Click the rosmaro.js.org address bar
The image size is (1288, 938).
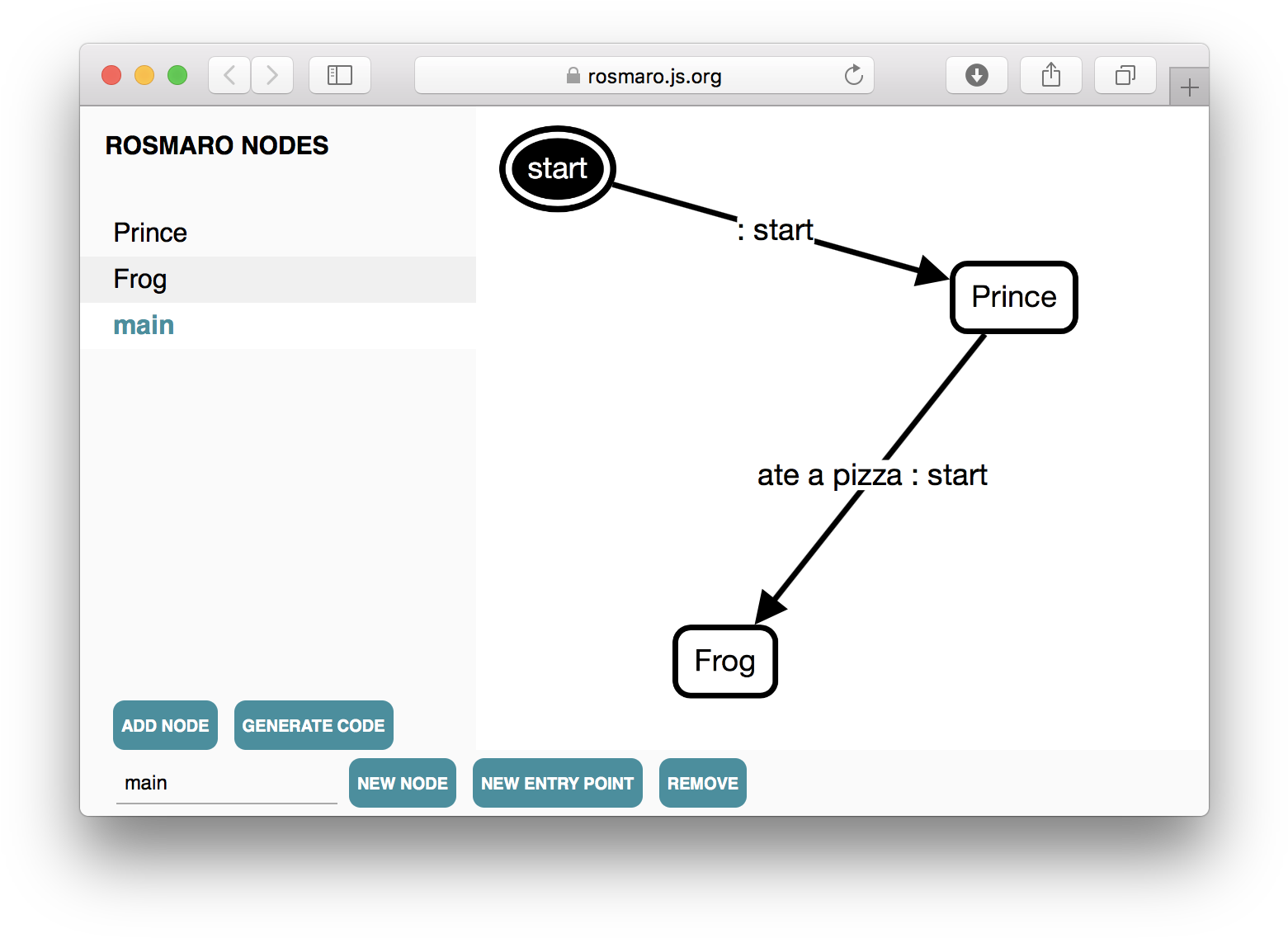pos(644,76)
